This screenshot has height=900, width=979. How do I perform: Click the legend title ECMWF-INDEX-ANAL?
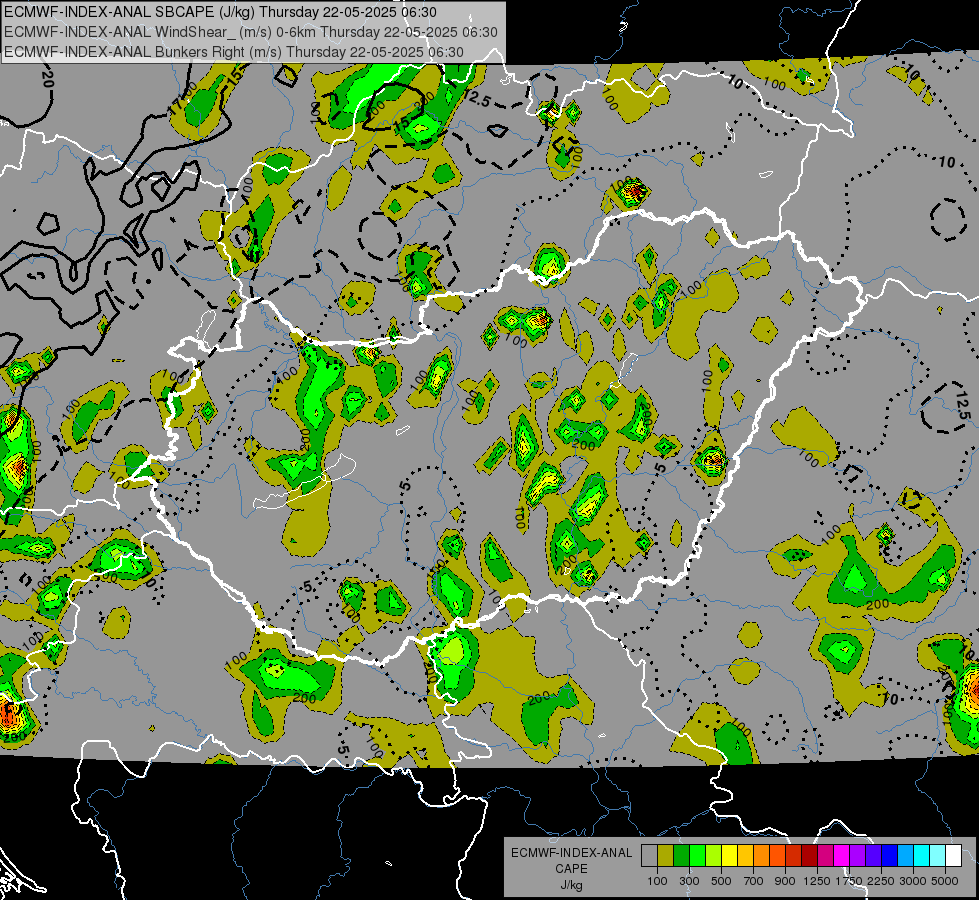[571, 853]
